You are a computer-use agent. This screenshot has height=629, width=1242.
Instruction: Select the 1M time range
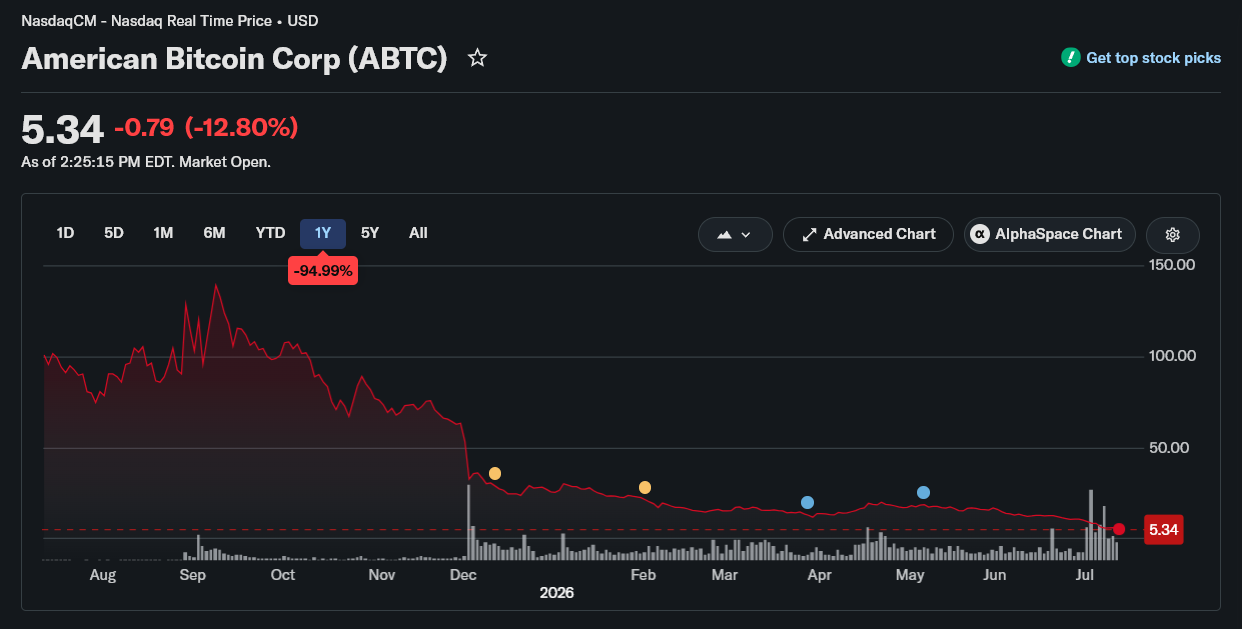click(163, 233)
